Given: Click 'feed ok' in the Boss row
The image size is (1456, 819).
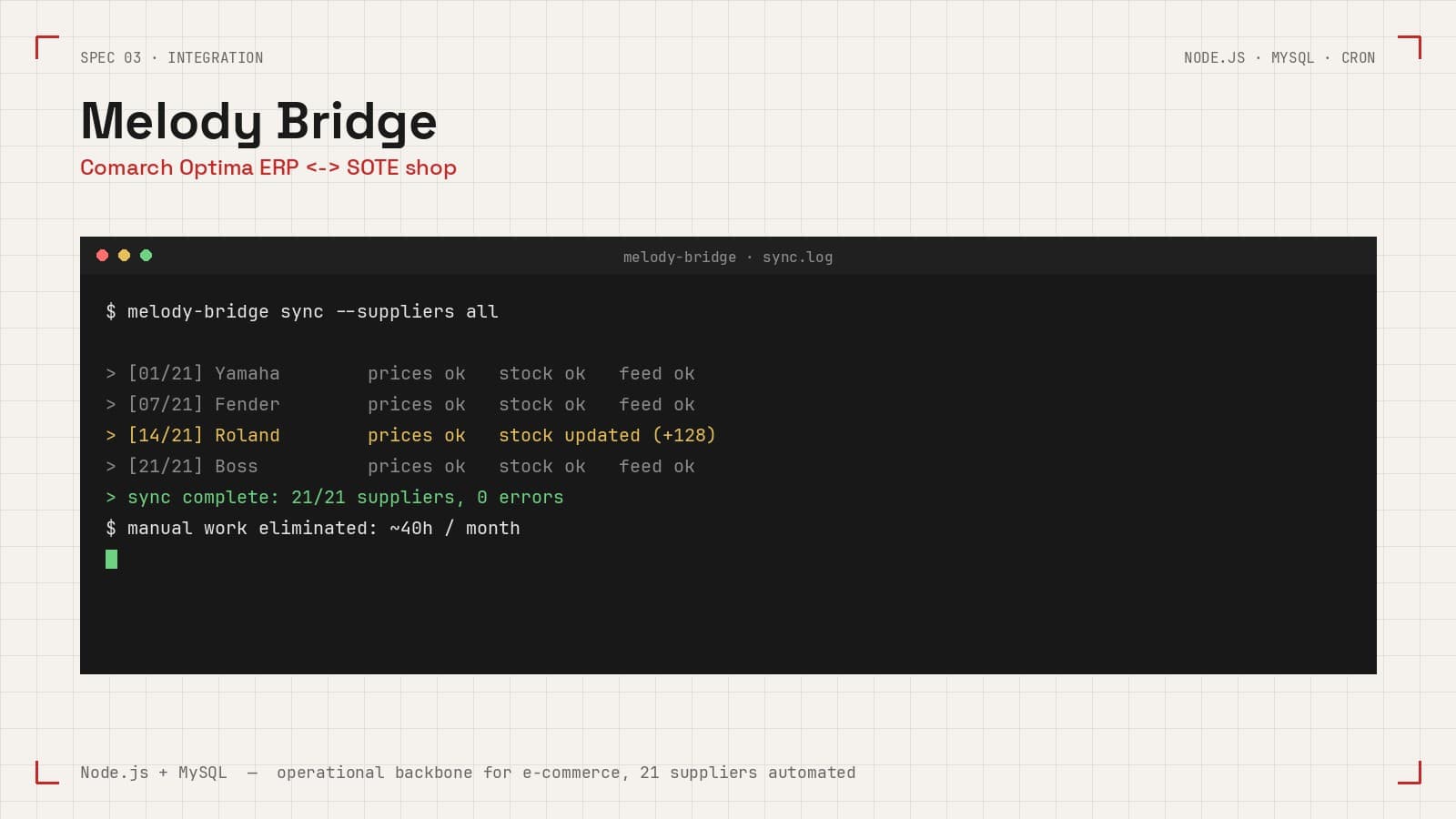Looking at the screenshot, I should tap(657, 466).
